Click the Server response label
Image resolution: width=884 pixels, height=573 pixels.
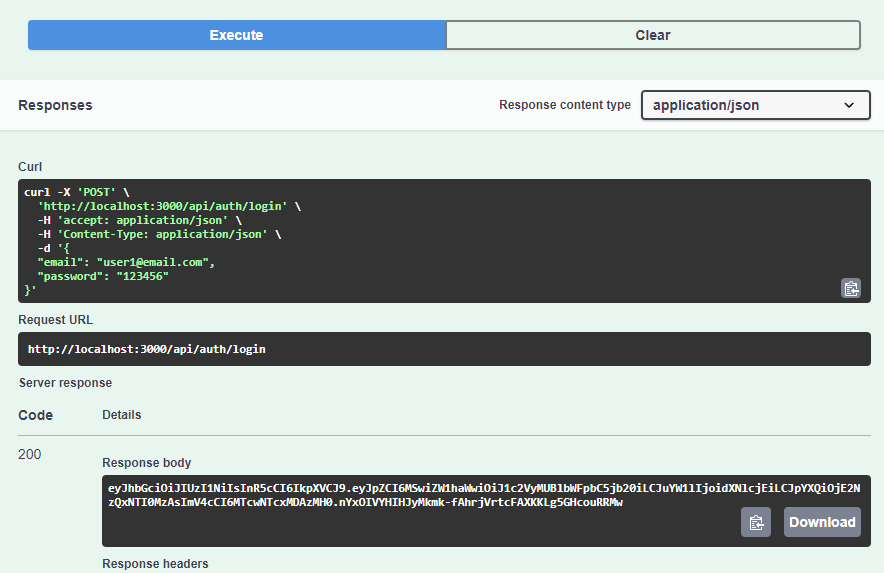(65, 383)
